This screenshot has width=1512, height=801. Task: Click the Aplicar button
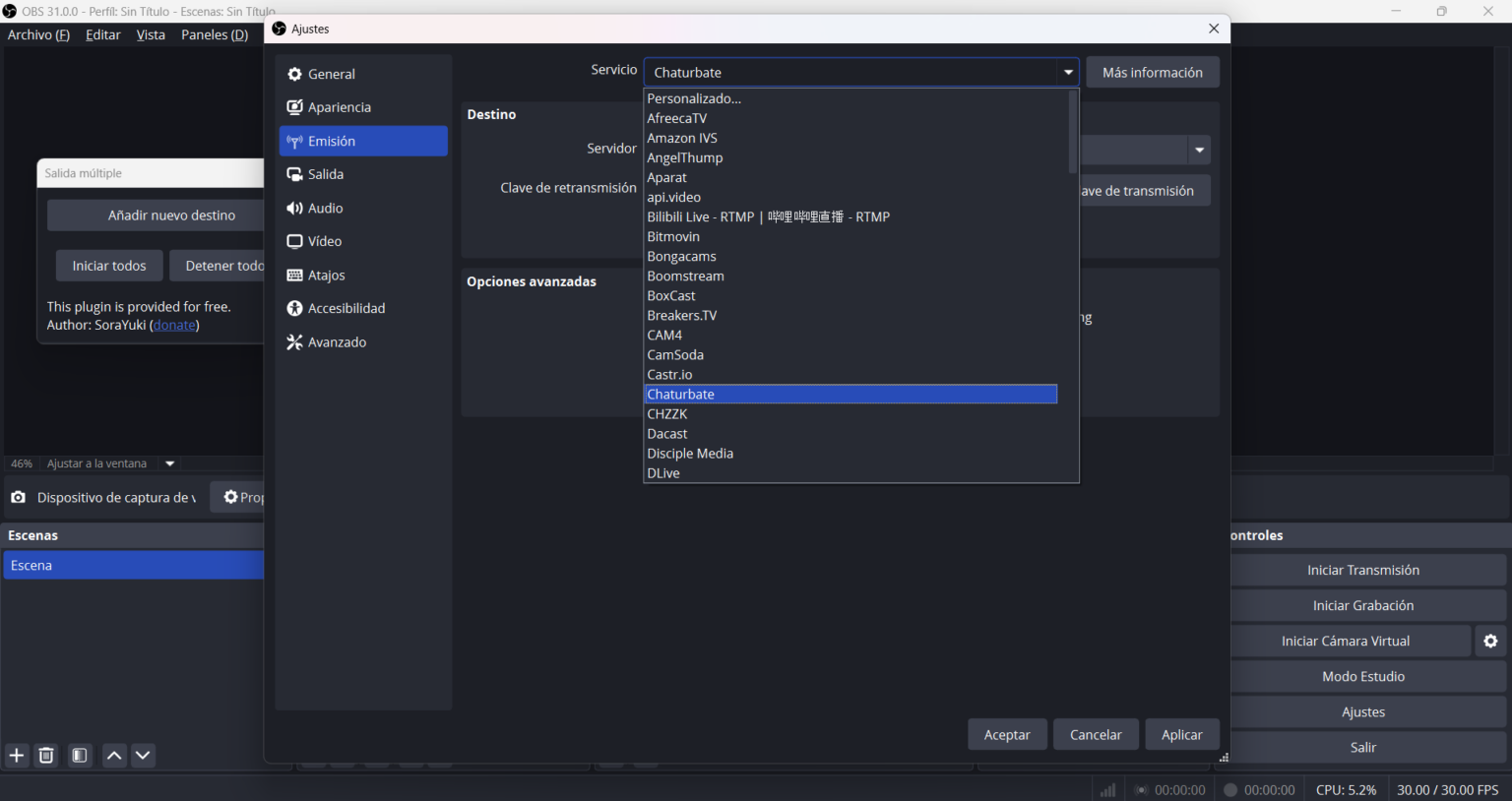(x=1181, y=735)
